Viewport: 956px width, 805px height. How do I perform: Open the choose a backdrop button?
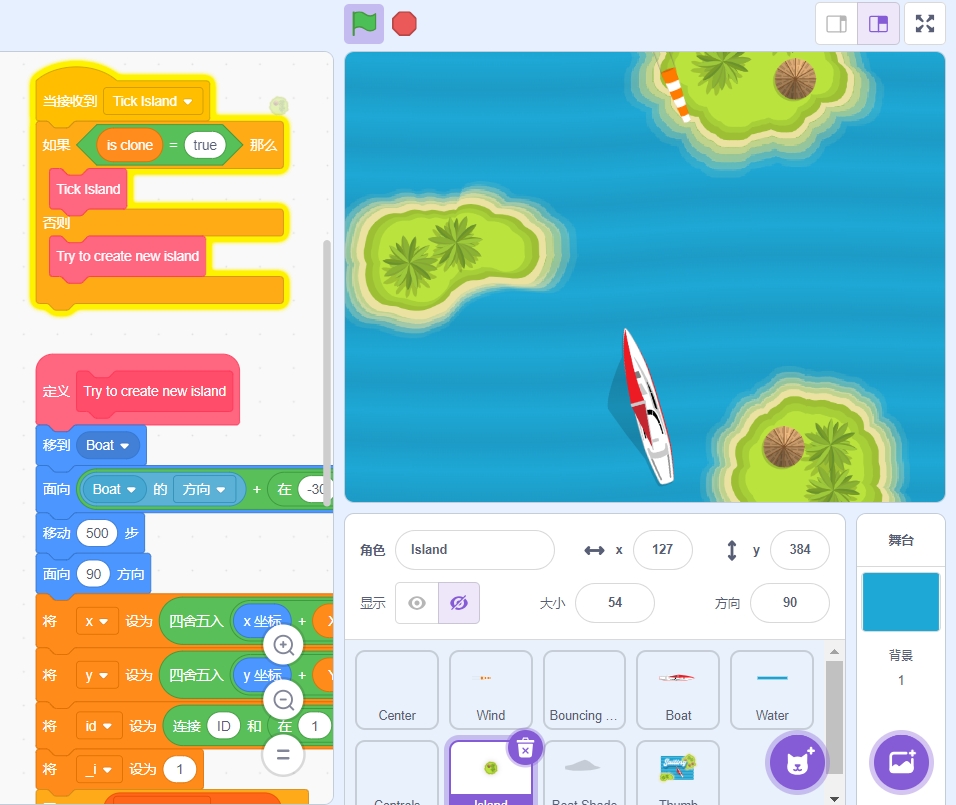point(901,762)
